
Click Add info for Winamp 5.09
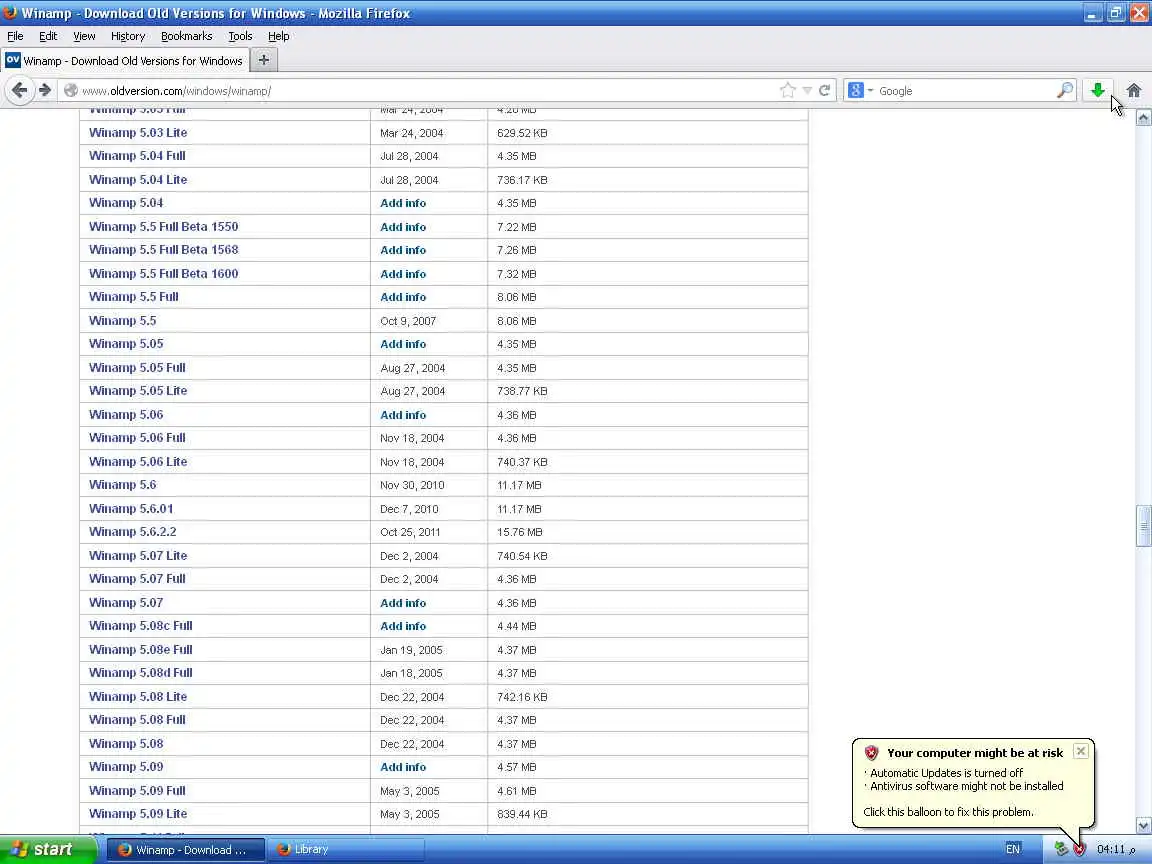[403, 766]
